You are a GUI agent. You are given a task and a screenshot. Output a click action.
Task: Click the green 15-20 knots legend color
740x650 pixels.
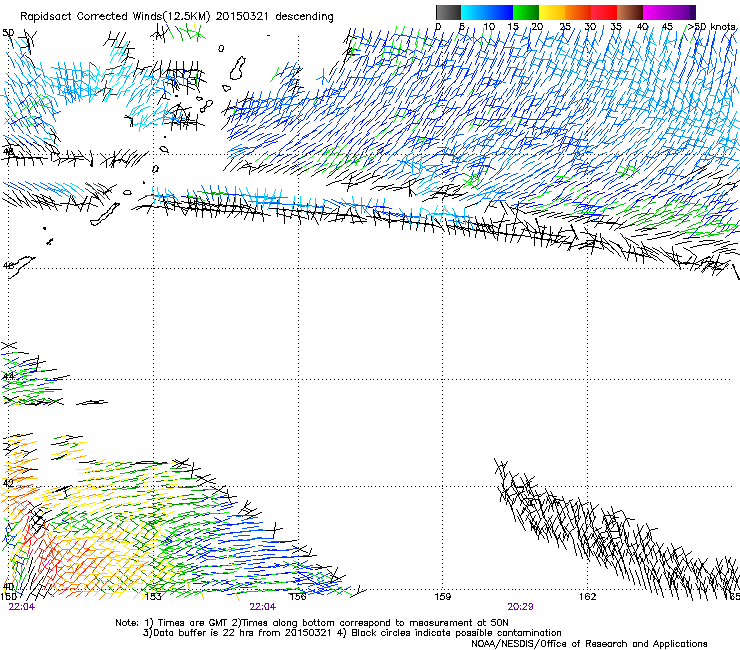click(x=526, y=12)
